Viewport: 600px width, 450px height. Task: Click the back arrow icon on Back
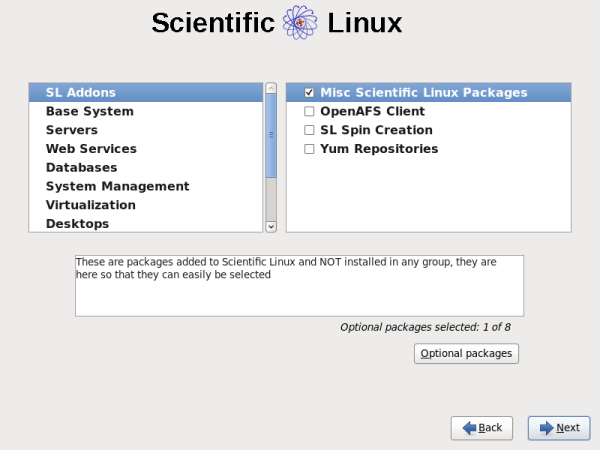point(468,428)
